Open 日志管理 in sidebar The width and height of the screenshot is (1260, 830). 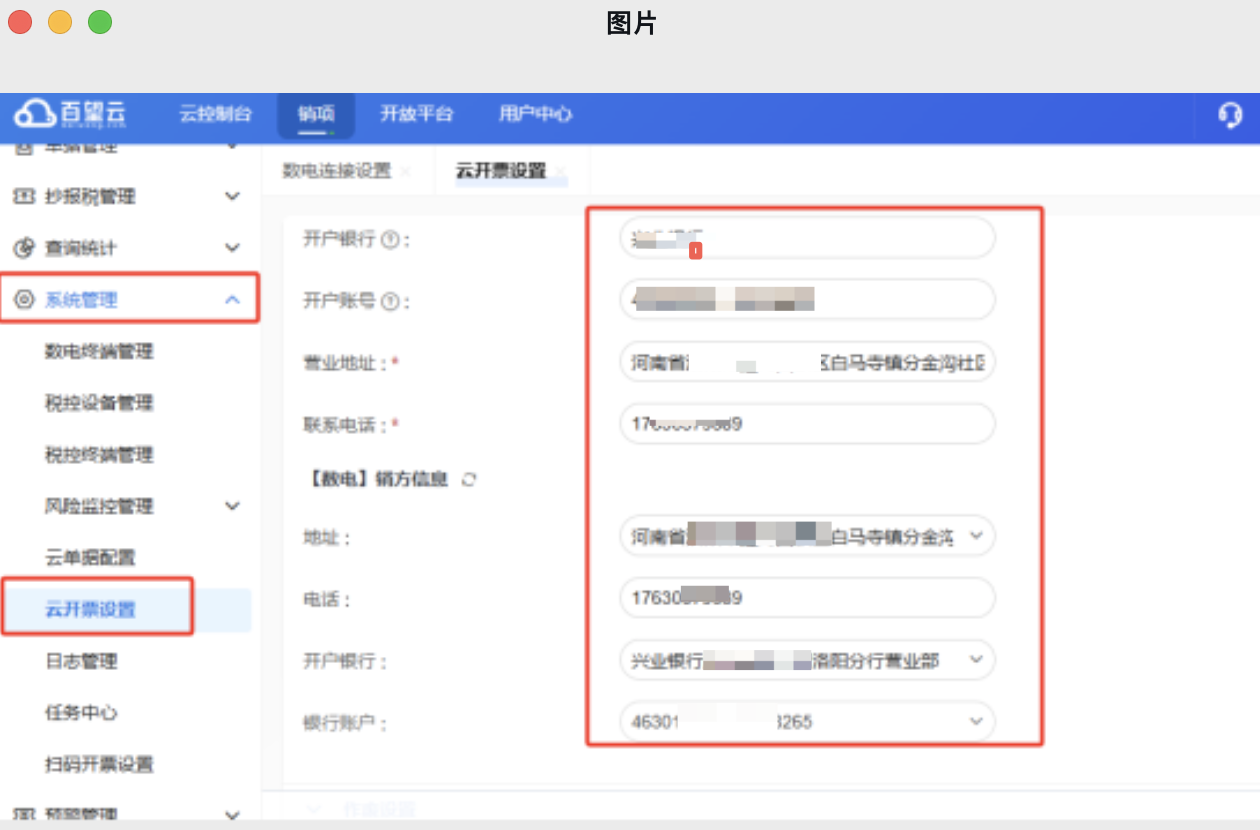pos(81,661)
